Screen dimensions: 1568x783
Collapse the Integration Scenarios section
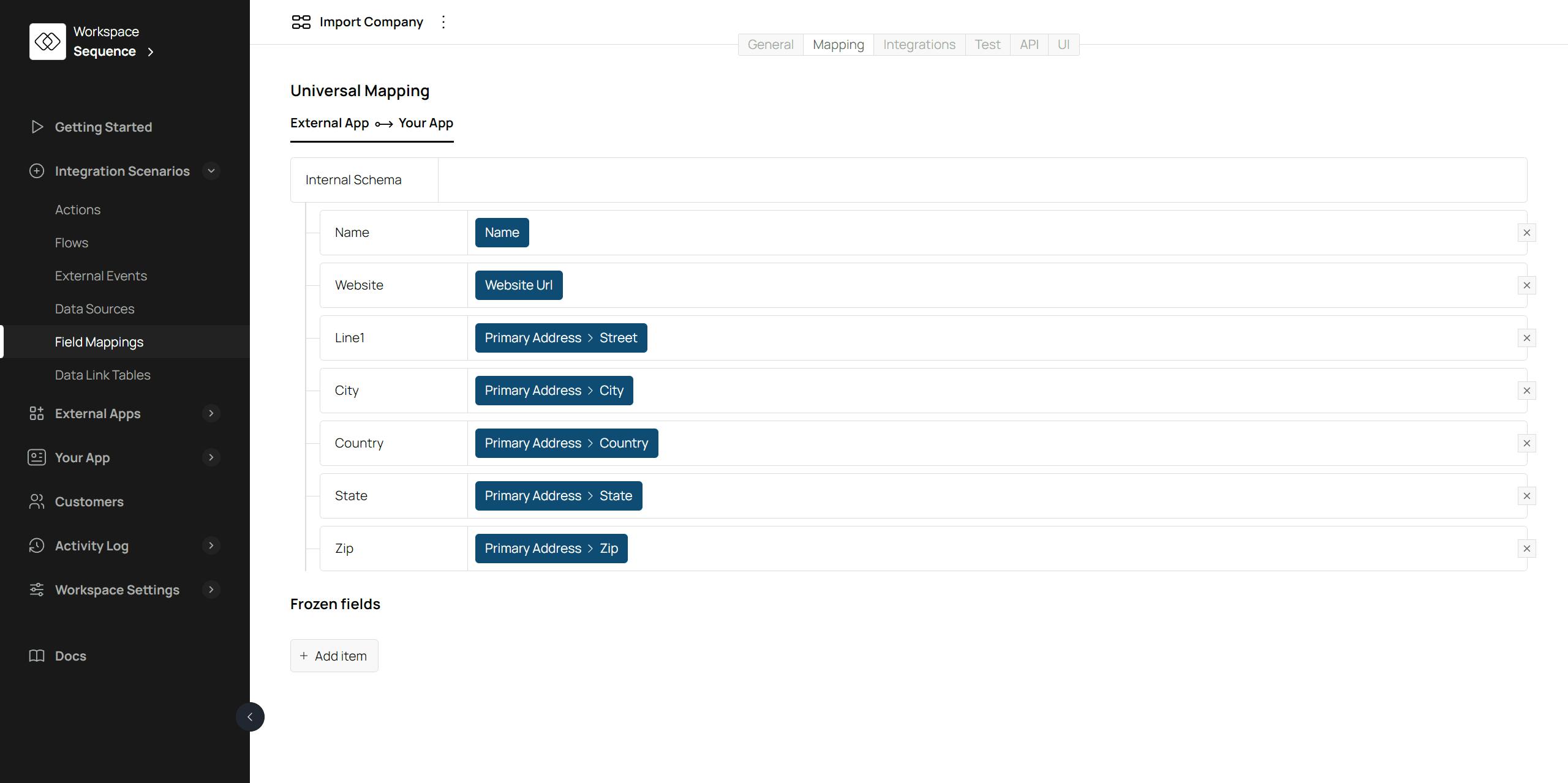coord(211,171)
